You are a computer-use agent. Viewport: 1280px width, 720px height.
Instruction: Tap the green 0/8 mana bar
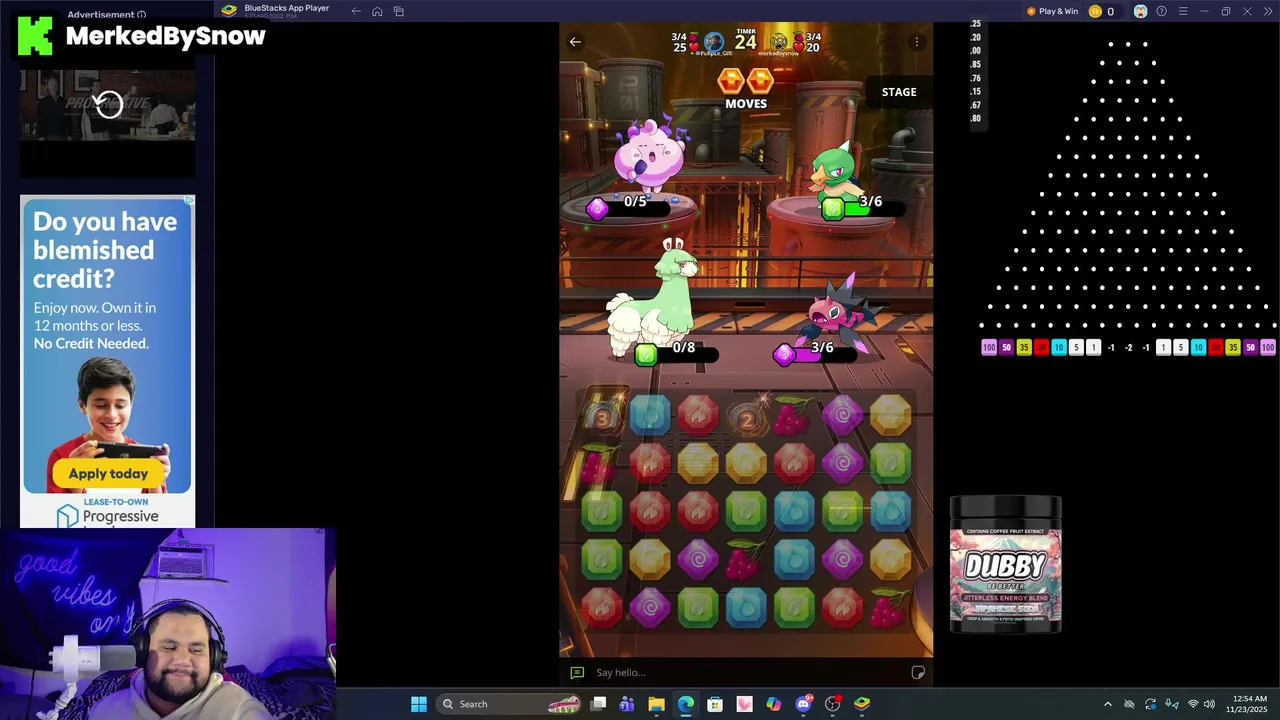point(678,353)
